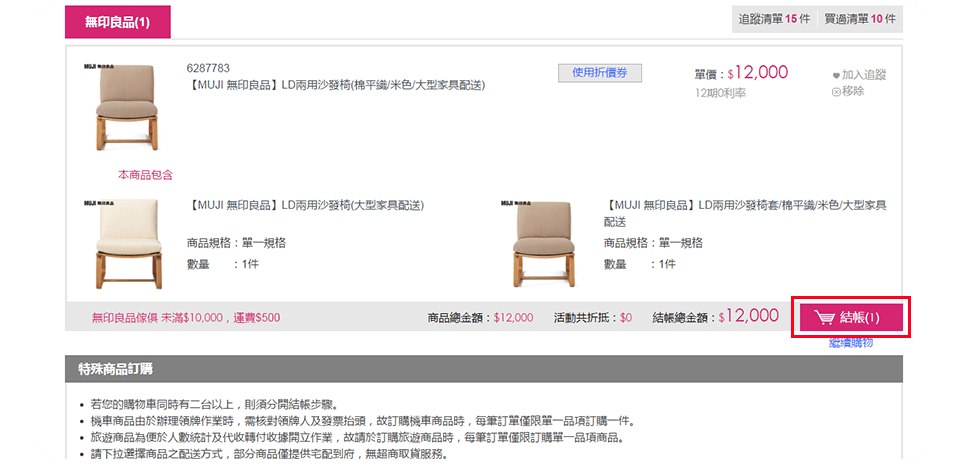The image size is (960, 473).
Task: Click the 無印良品傢俱 shipping fee notice
Action: 186,318
